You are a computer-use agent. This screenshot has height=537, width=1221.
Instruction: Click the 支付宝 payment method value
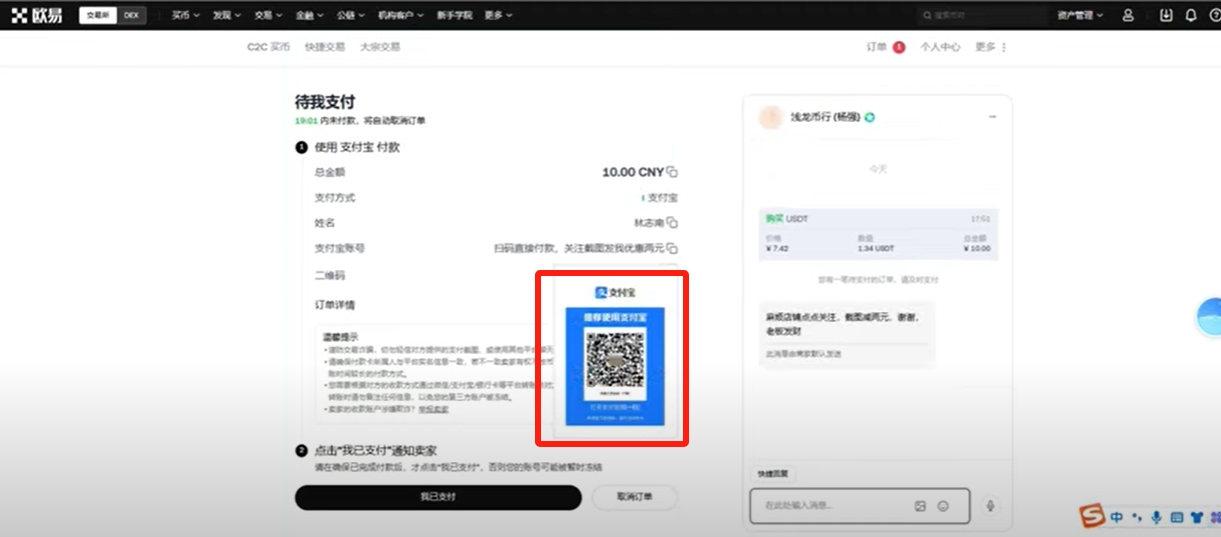(x=660, y=198)
